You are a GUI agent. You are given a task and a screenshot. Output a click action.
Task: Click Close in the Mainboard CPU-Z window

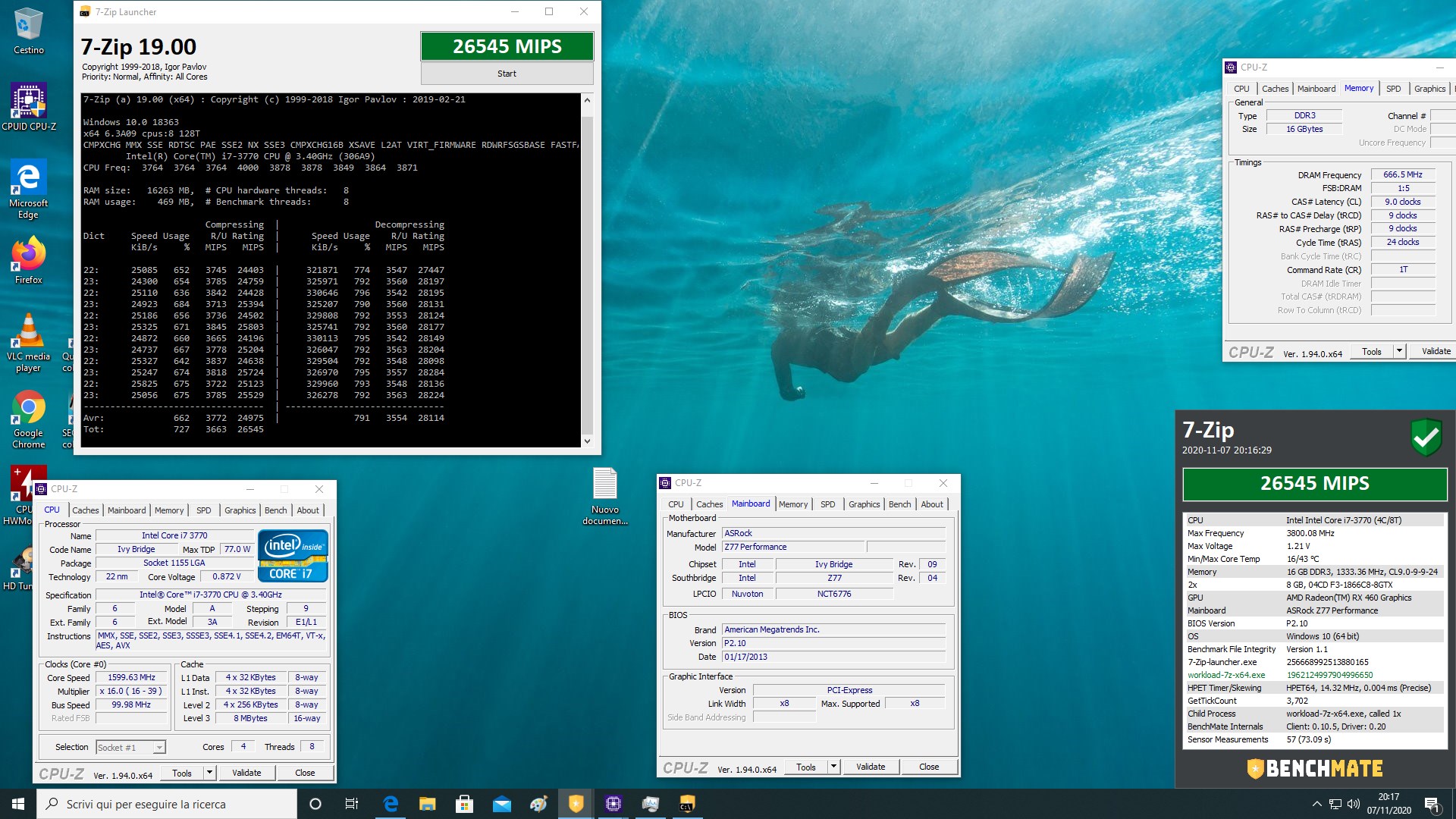[x=929, y=767]
